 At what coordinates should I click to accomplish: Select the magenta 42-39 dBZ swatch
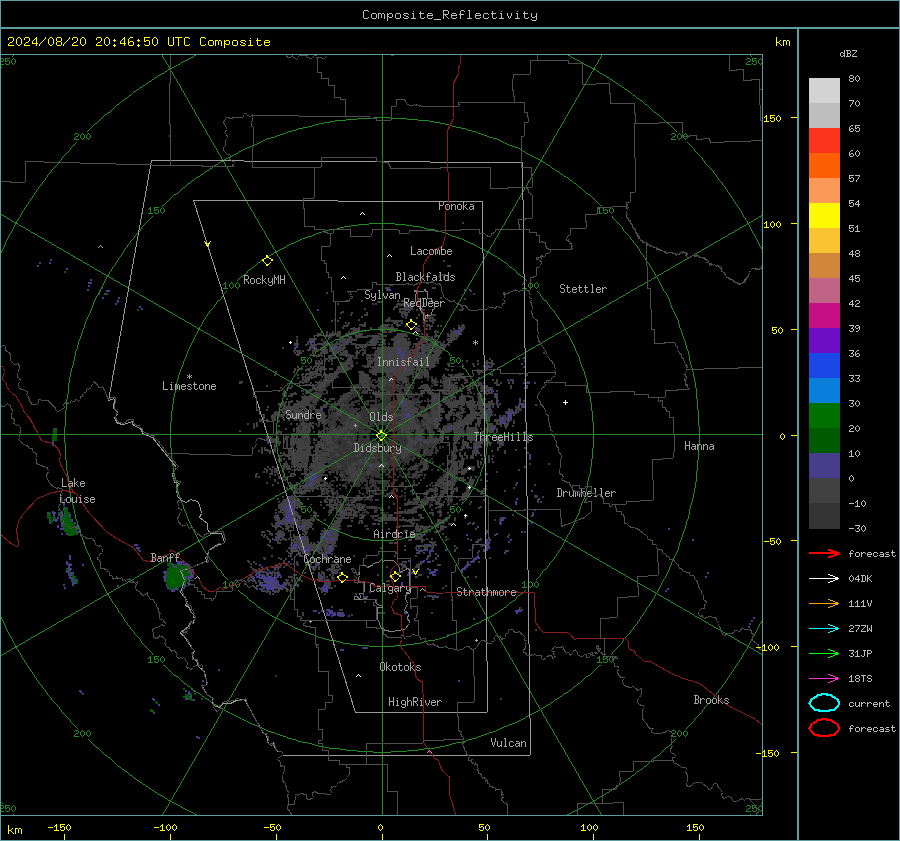(824, 316)
